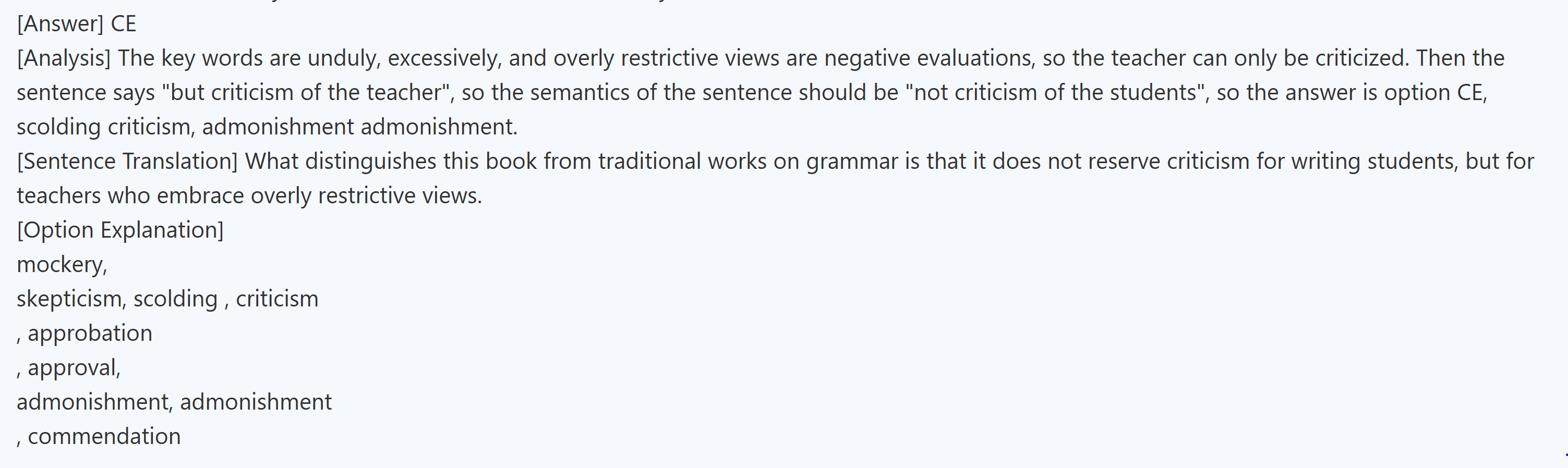1568x468 pixels.
Task: Click the [Answer] label
Action: pyautogui.click(x=61, y=24)
